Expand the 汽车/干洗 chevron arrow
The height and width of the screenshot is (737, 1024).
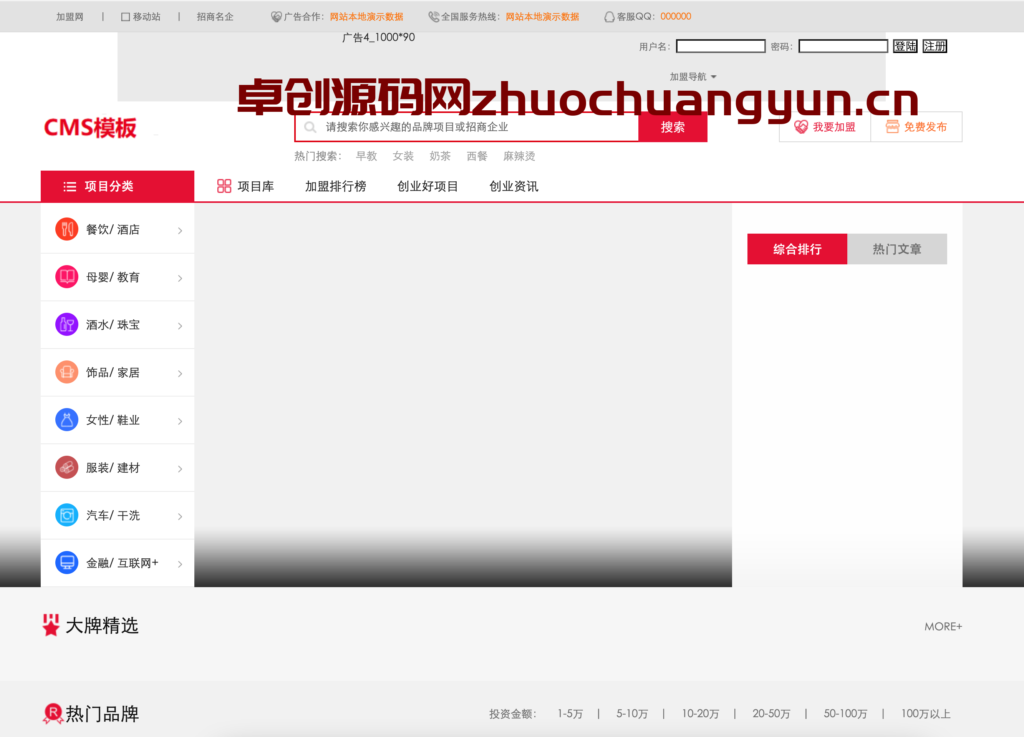click(180, 516)
